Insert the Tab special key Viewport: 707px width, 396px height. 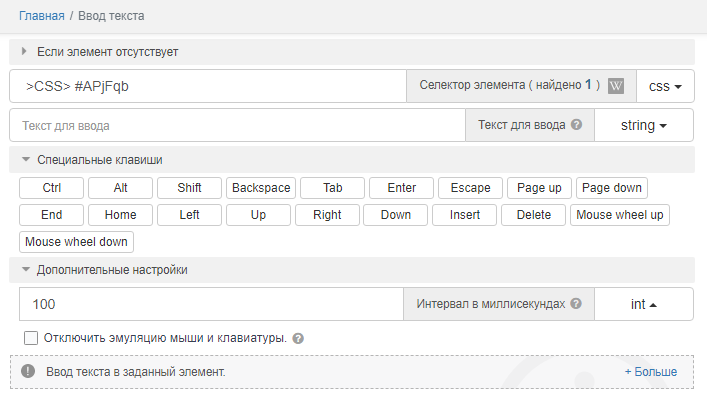click(332, 188)
